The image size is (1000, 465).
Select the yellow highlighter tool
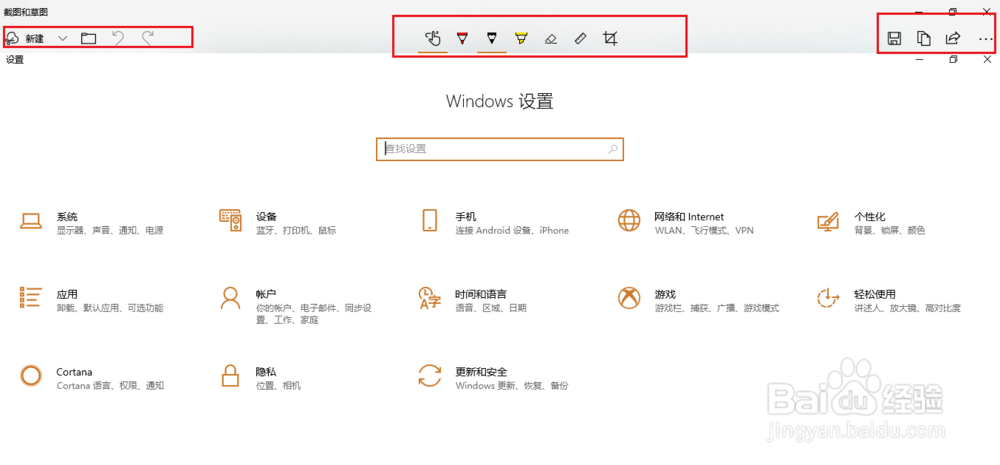coord(521,38)
